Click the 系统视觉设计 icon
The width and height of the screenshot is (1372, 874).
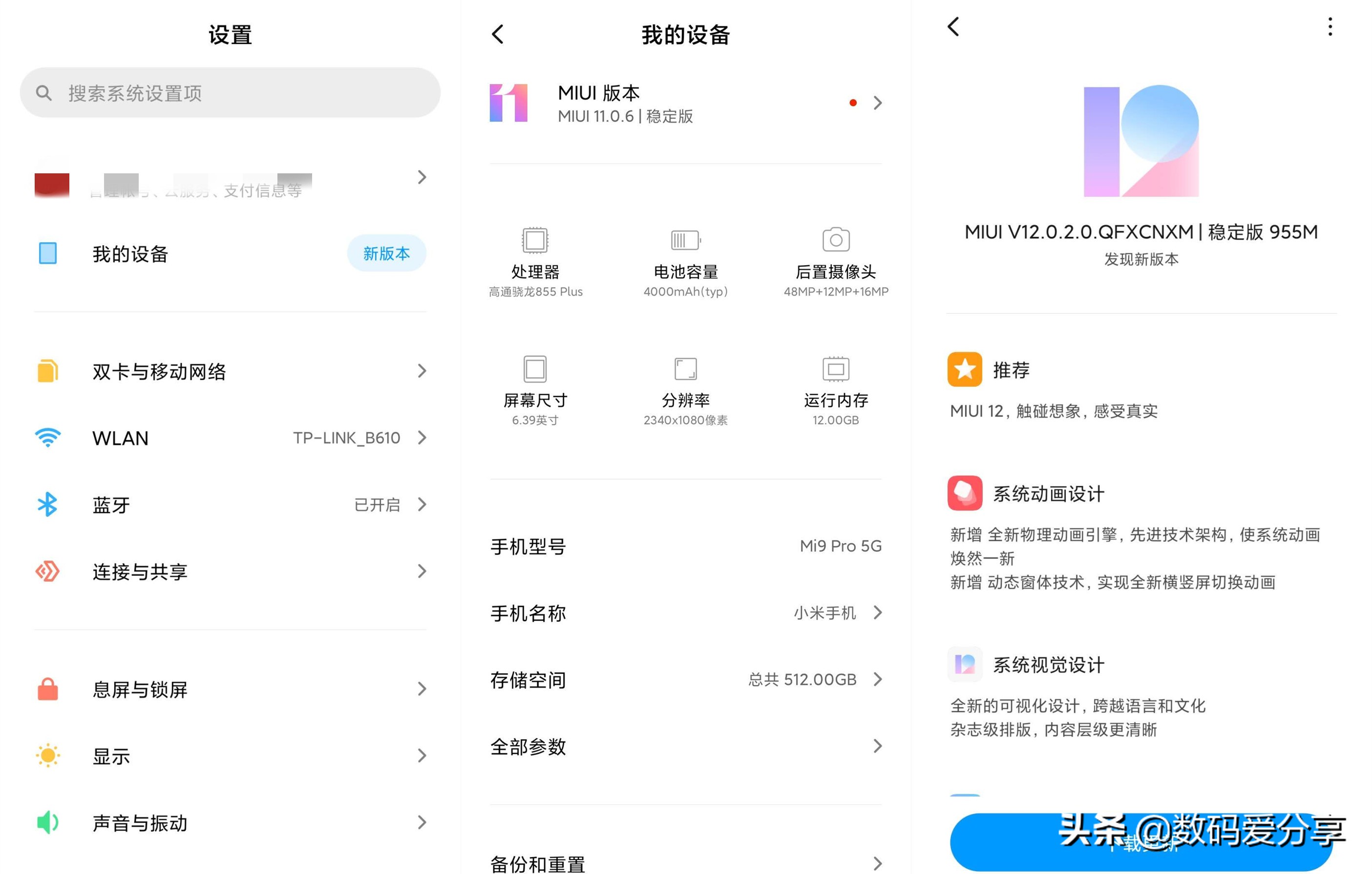click(x=965, y=664)
